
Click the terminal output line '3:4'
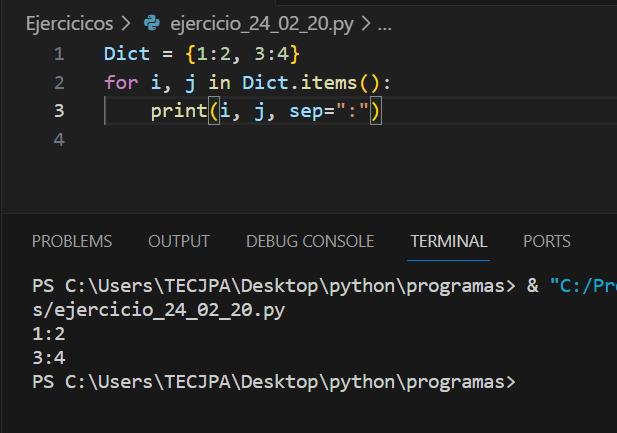click(49, 358)
